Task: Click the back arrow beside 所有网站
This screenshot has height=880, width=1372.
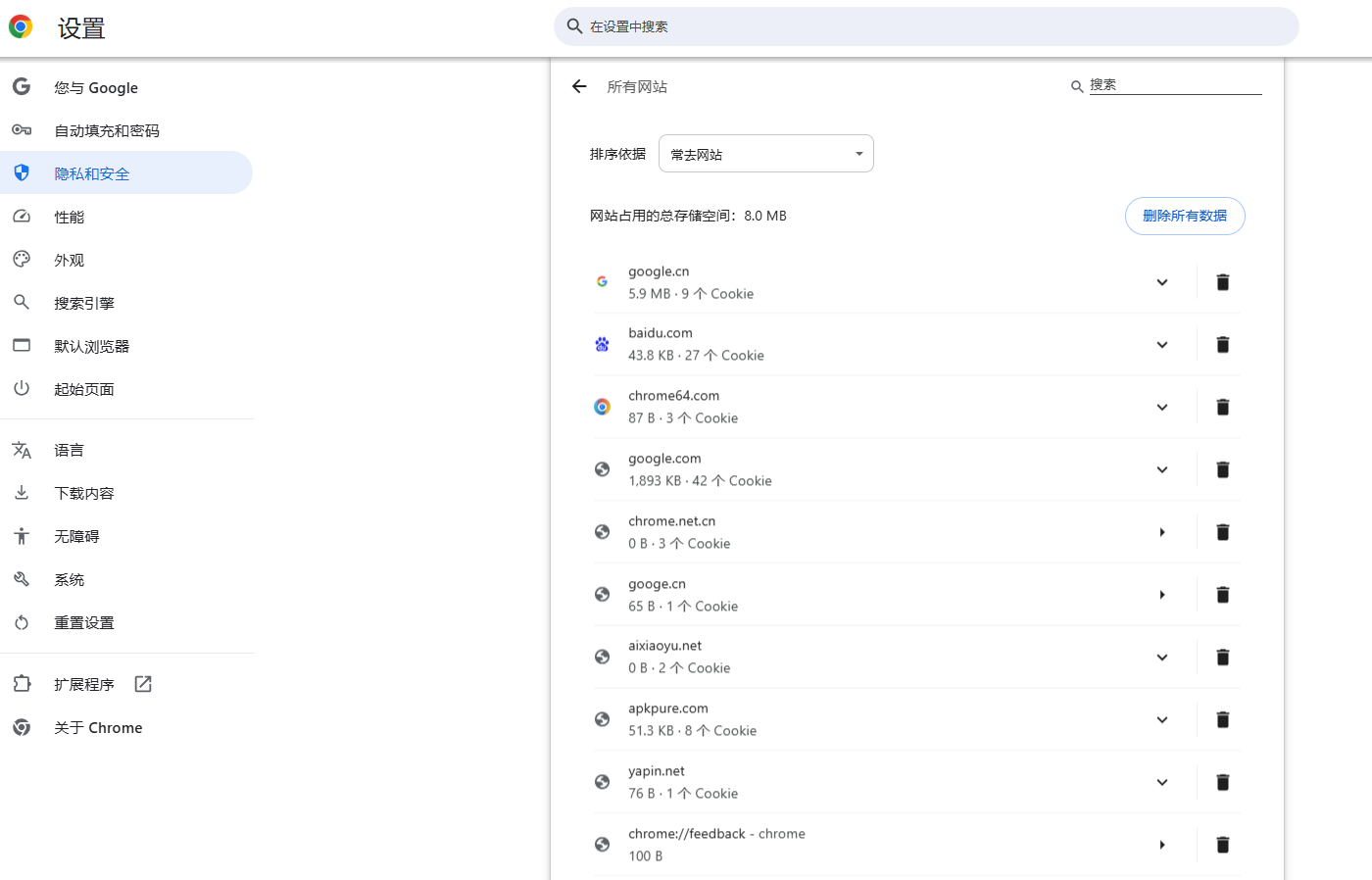Action: coord(579,86)
